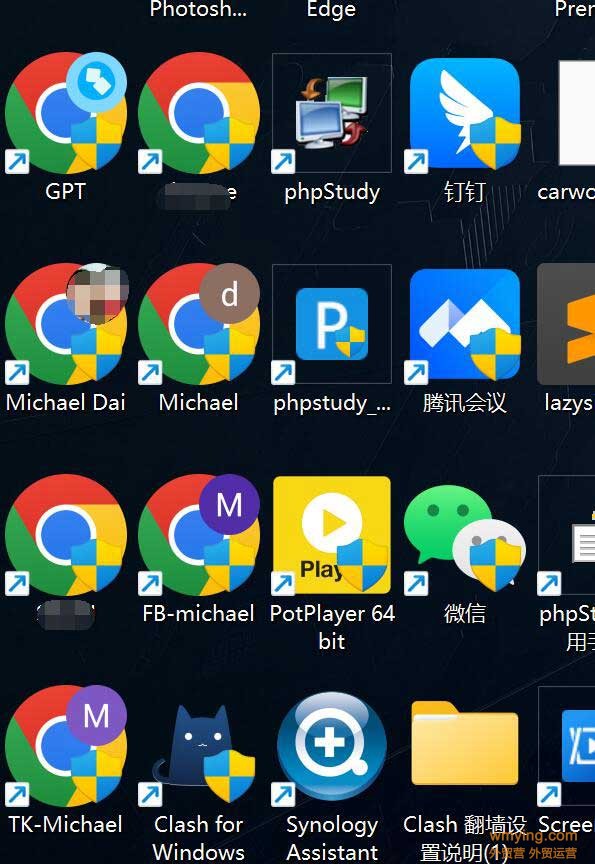Viewport: 595px width, 864px height.
Task: Open the carwo... white document icon
Action: coord(576,113)
